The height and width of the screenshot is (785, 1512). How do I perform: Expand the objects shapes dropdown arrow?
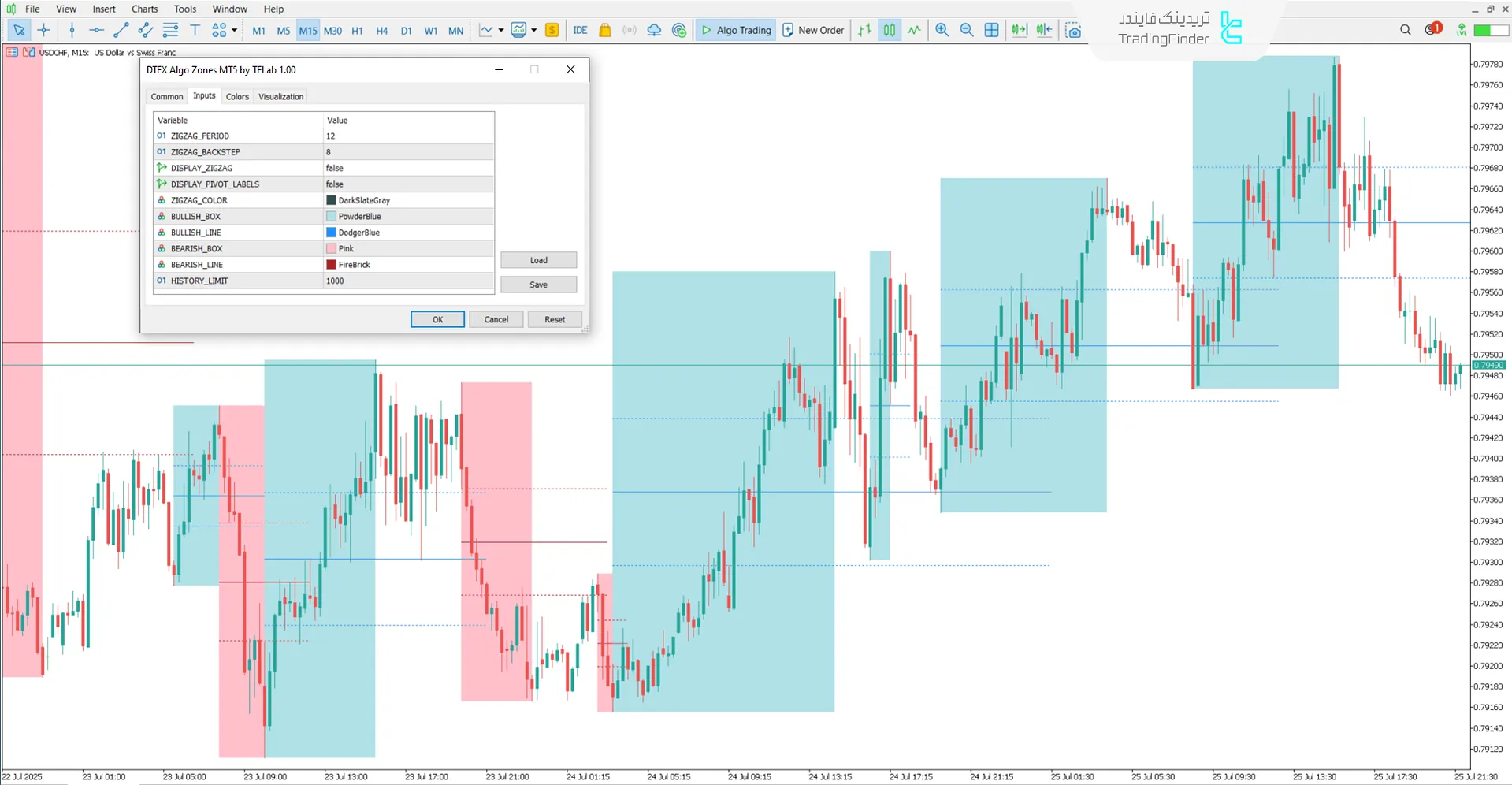coord(234,30)
